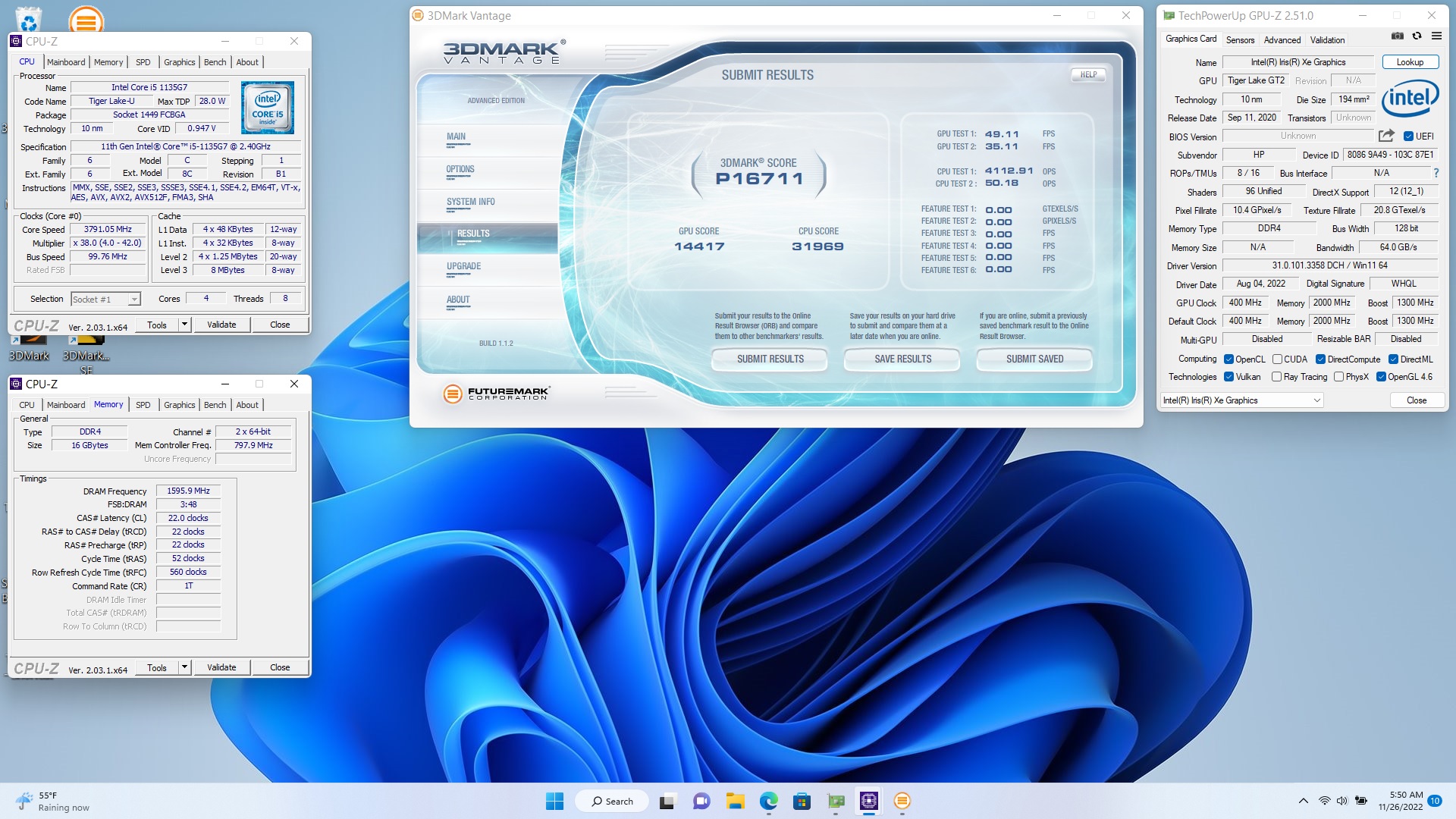Expand the hidden system tray icons chevron
This screenshot has width=1456, height=819.
(x=1303, y=801)
